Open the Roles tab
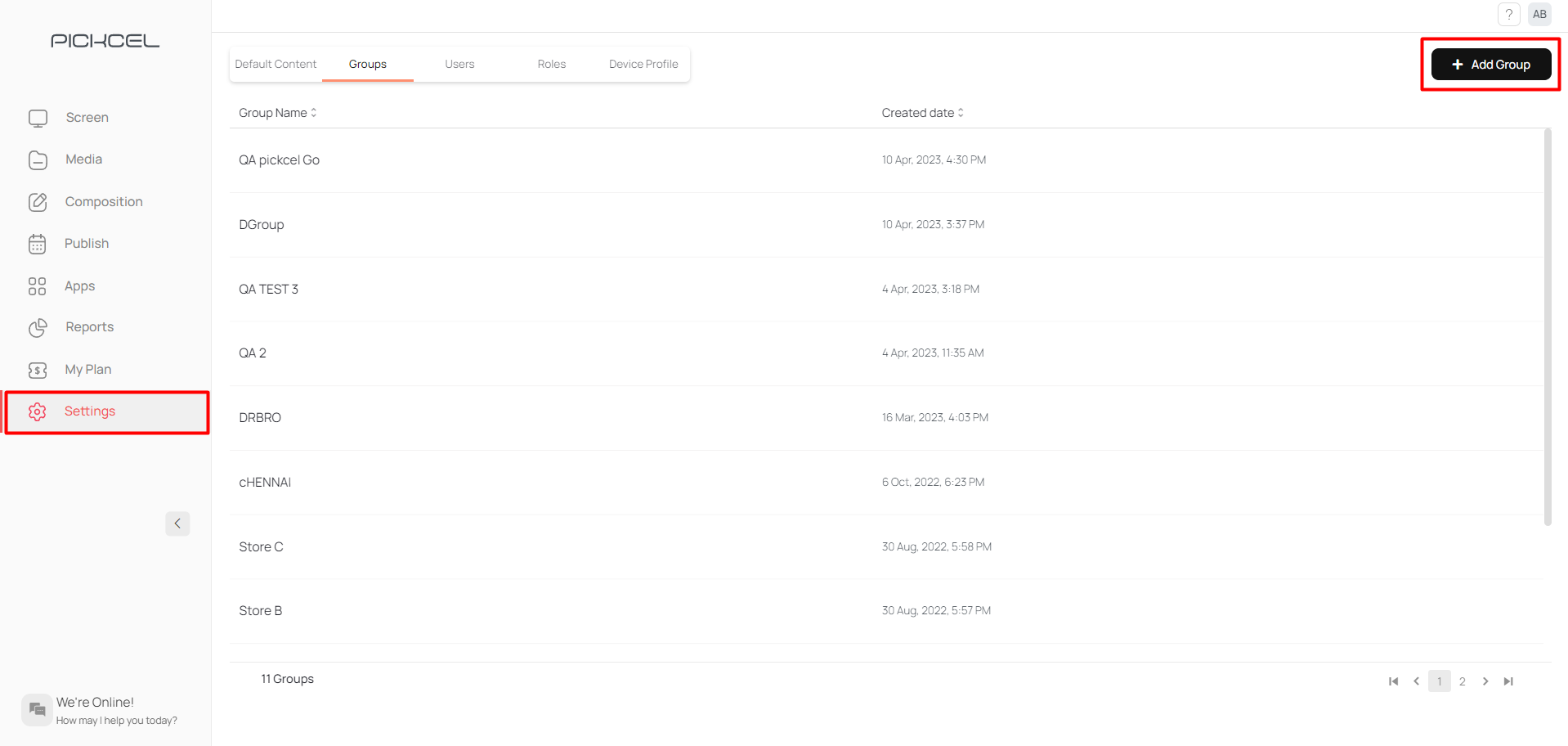 552,64
